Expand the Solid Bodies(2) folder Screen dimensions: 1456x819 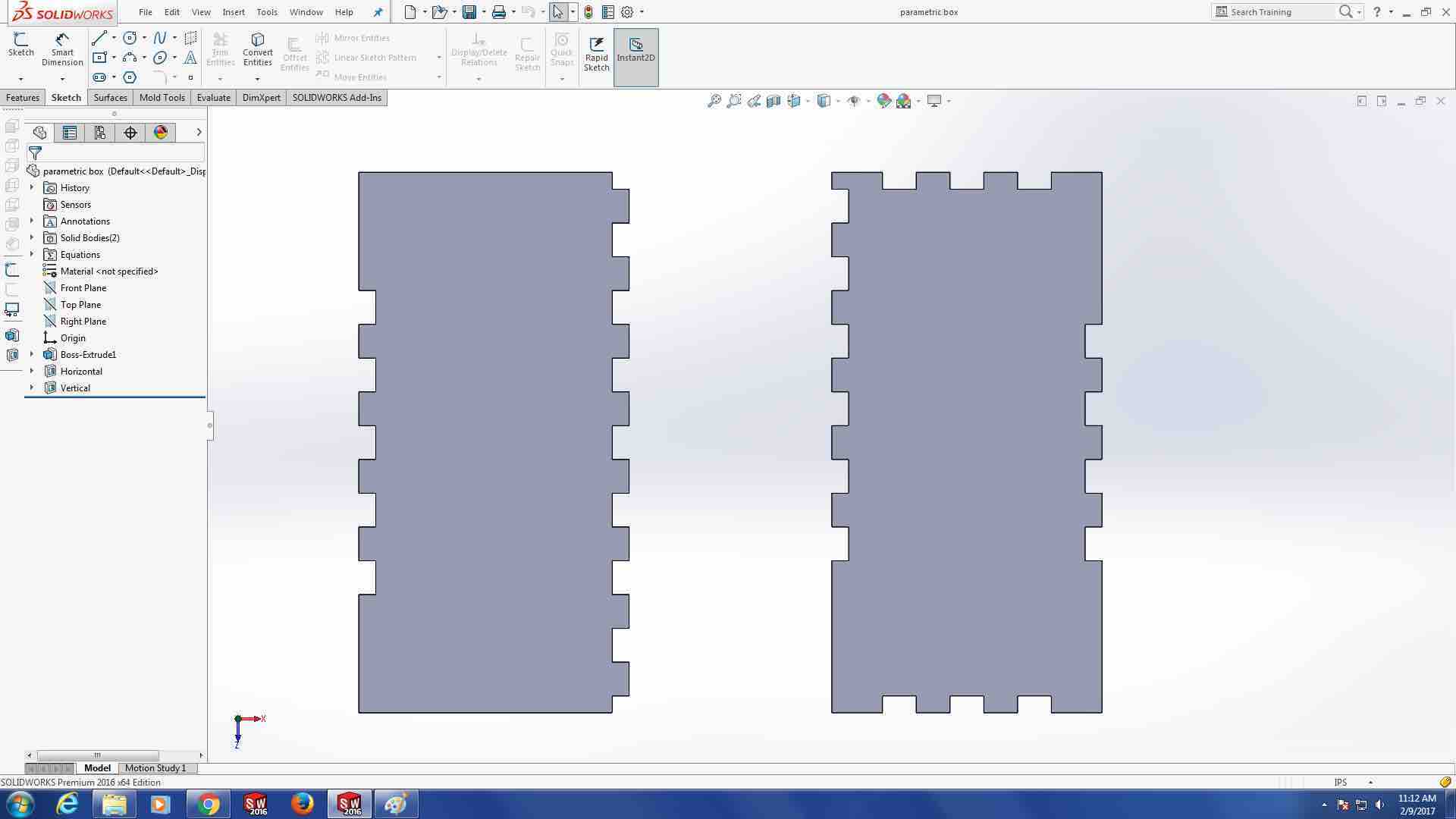[x=32, y=237]
